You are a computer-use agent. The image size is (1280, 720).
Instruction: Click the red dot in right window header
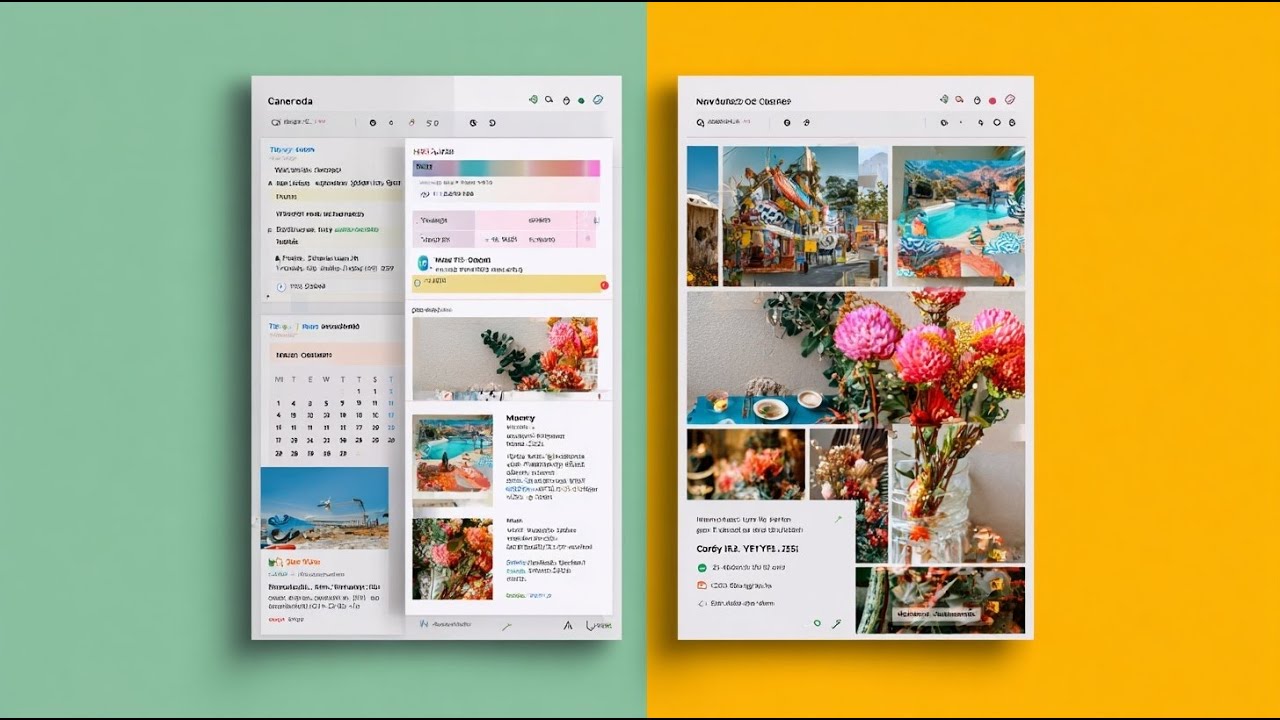[x=992, y=100]
